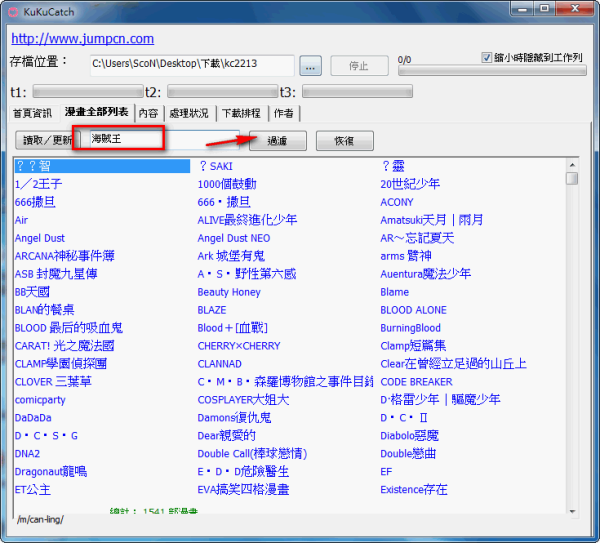Viewport: 600px width, 543px height.
Task: Select 'BLAZE' manga entry
Action: click(x=212, y=310)
